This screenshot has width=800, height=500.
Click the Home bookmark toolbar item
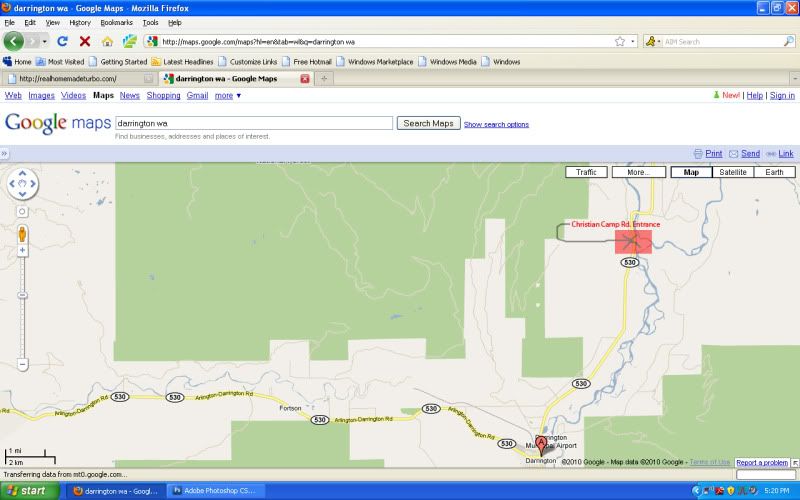[x=17, y=62]
